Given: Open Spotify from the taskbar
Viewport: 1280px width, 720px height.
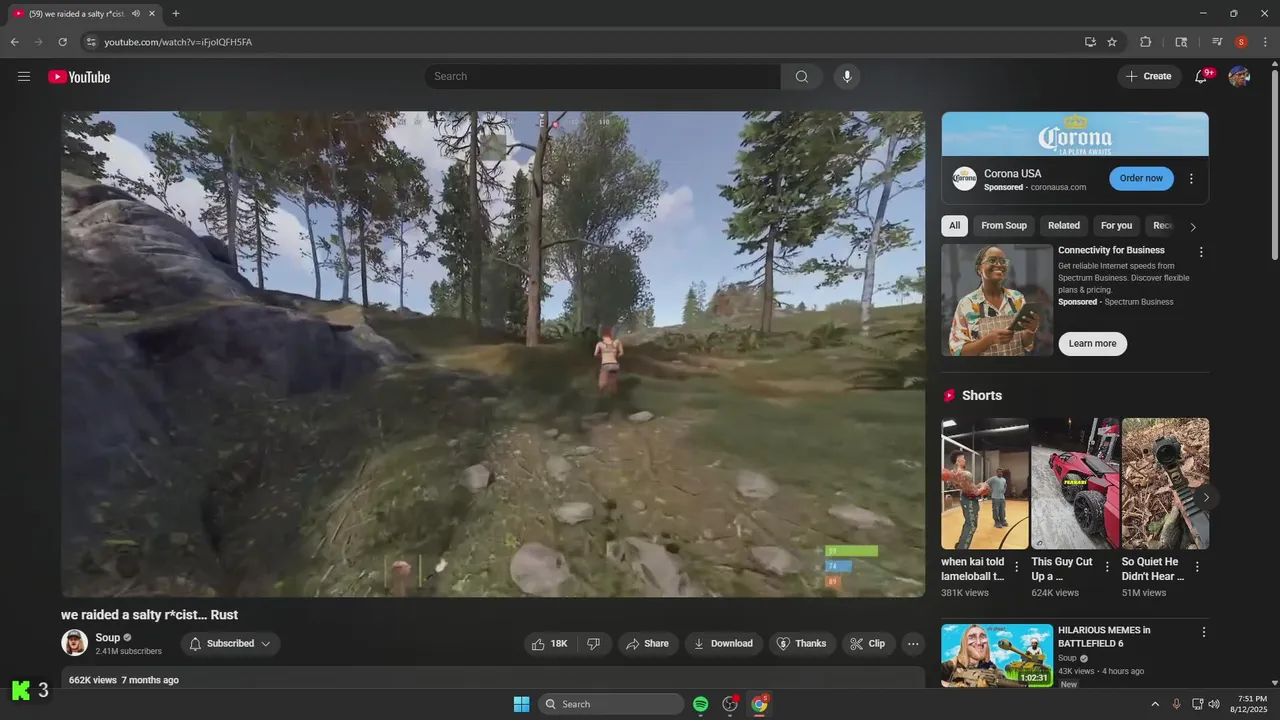Looking at the screenshot, I should tap(700, 704).
